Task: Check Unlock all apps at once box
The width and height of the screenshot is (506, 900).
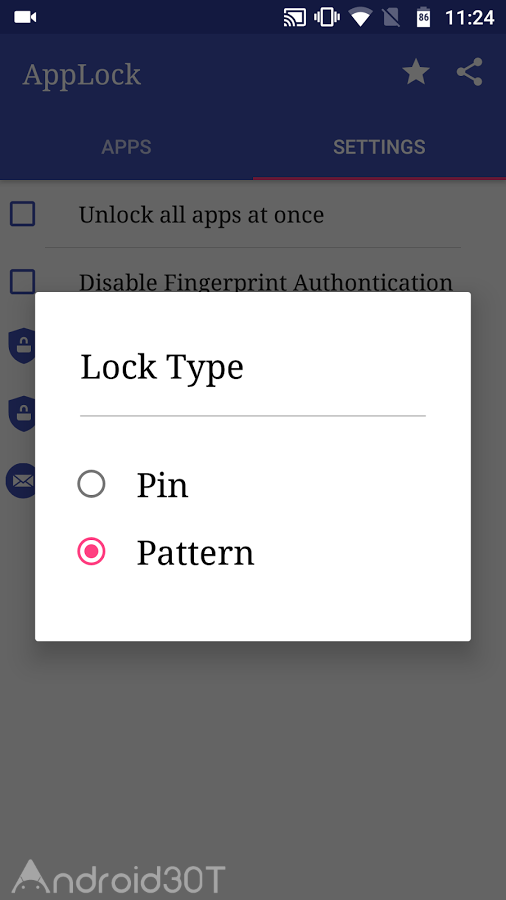Action: pyautogui.click(x=23, y=214)
